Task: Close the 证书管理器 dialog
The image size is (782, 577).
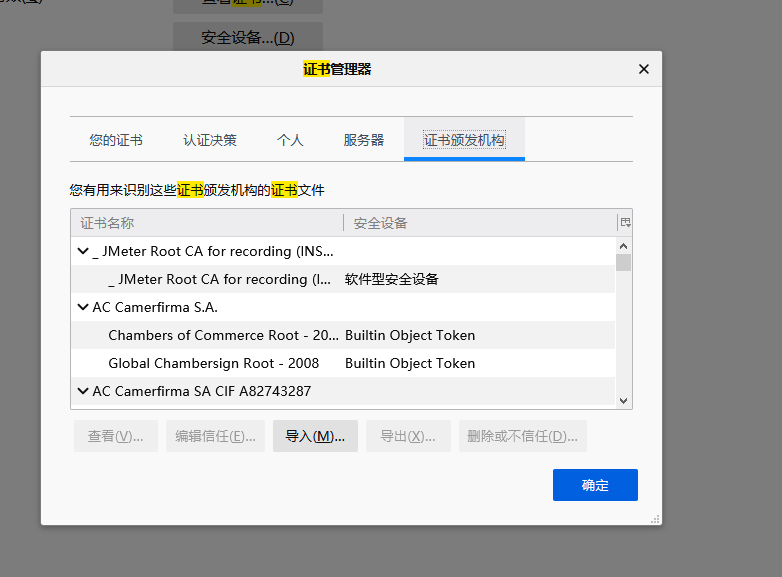Action: (x=644, y=69)
